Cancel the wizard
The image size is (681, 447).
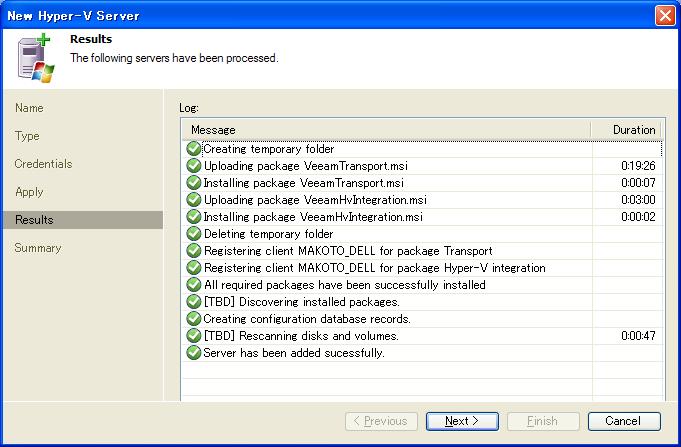[x=624, y=421]
